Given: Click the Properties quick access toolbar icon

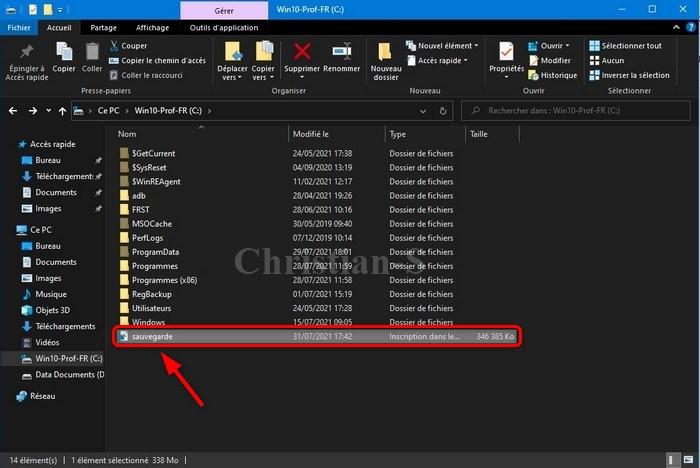Looking at the screenshot, I should pyautogui.click(x=33, y=9).
